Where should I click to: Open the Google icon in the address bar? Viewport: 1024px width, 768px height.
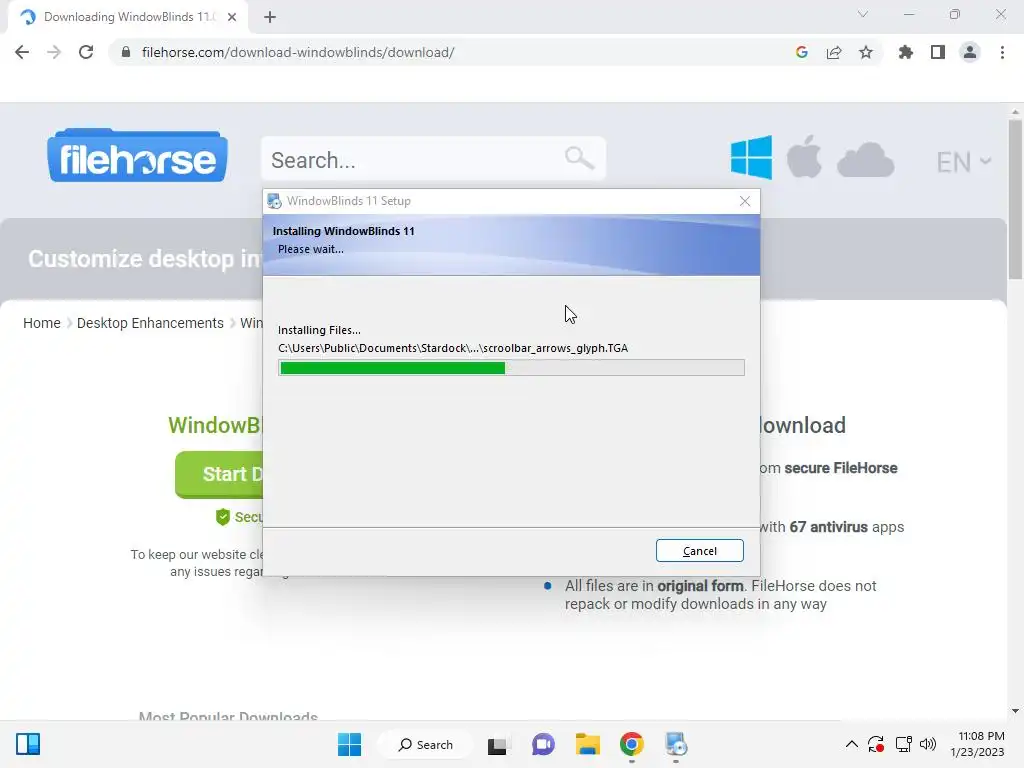point(802,52)
